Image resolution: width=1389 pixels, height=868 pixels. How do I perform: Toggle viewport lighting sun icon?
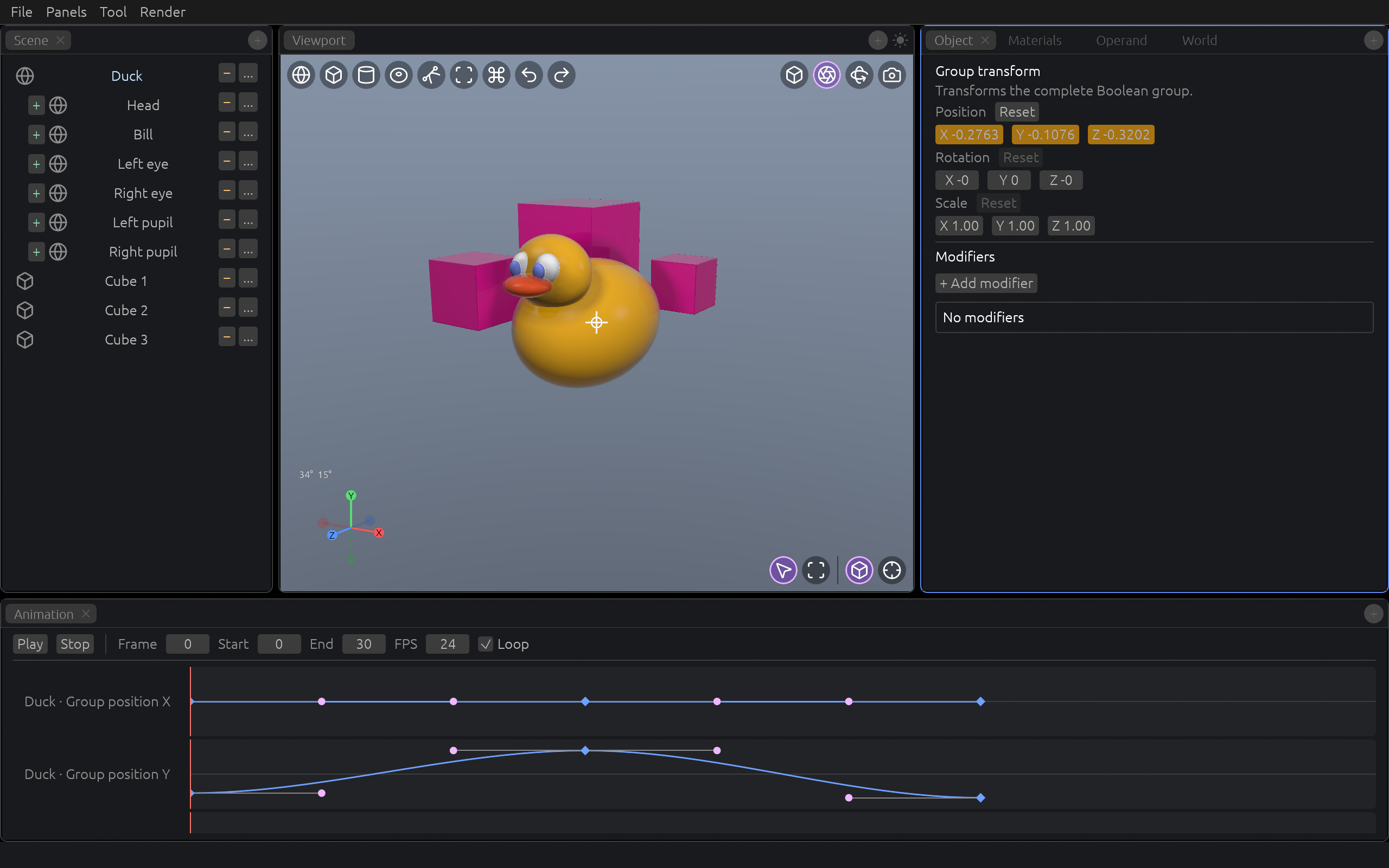tap(900, 40)
